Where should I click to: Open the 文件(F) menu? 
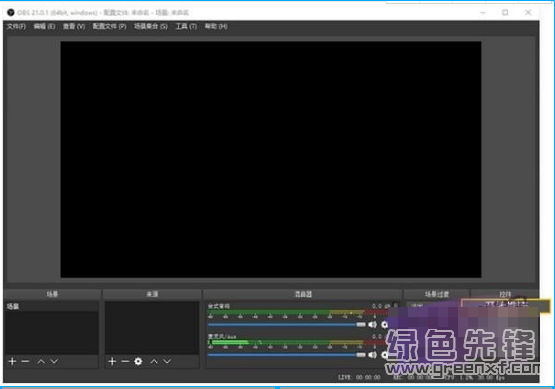[x=16, y=26]
